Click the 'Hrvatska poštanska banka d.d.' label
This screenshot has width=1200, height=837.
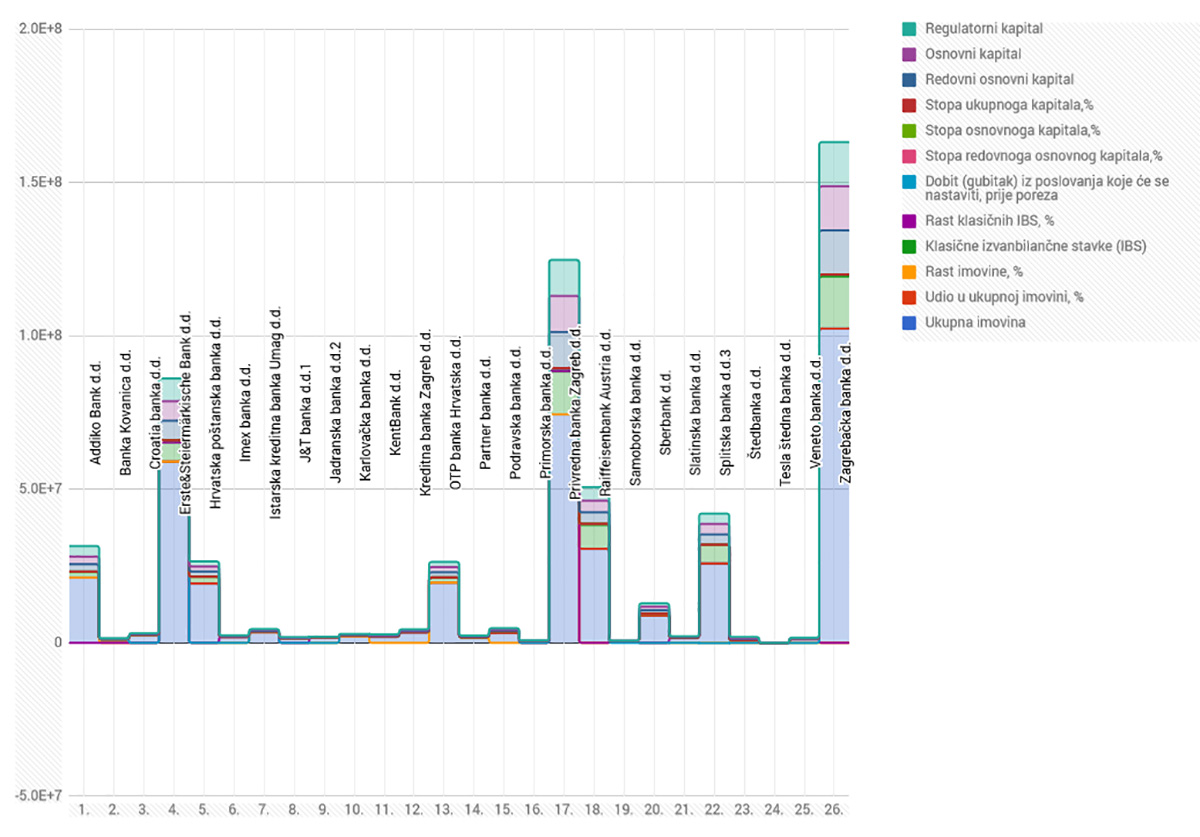(x=215, y=414)
